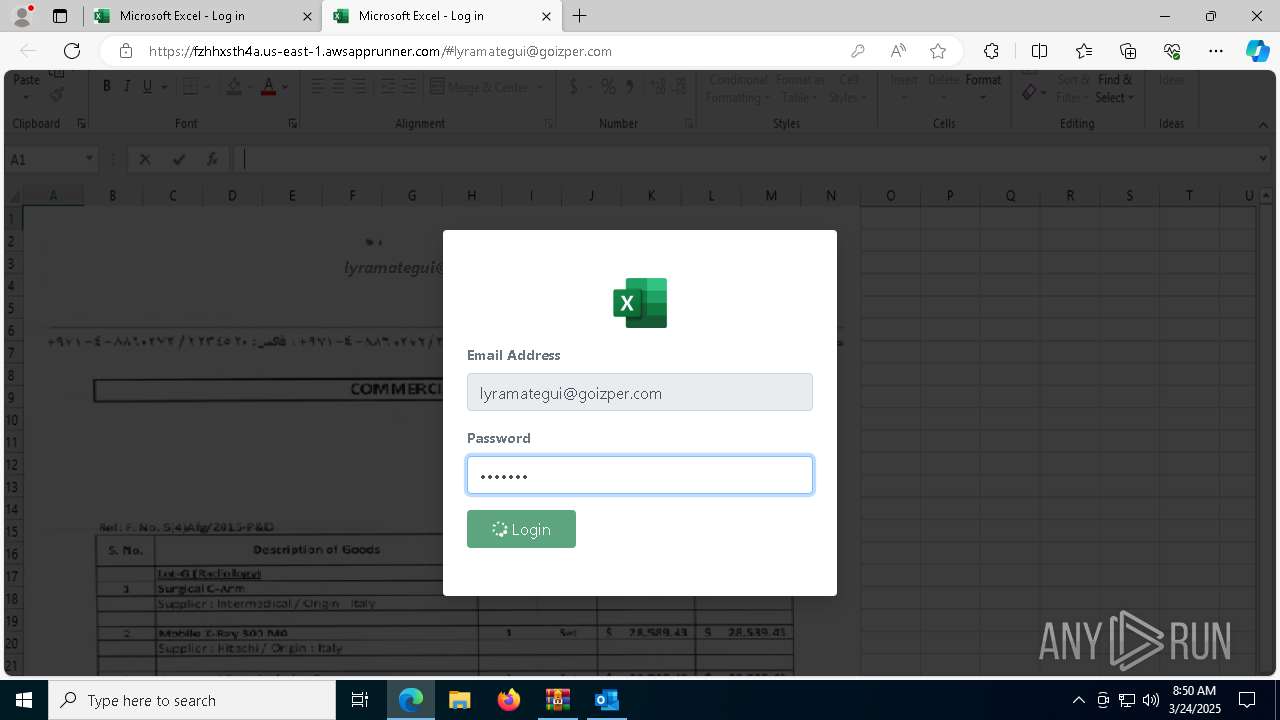This screenshot has width=1280, height=720.
Task: Open Find & Select dropdown
Action: tap(1115, 88)
